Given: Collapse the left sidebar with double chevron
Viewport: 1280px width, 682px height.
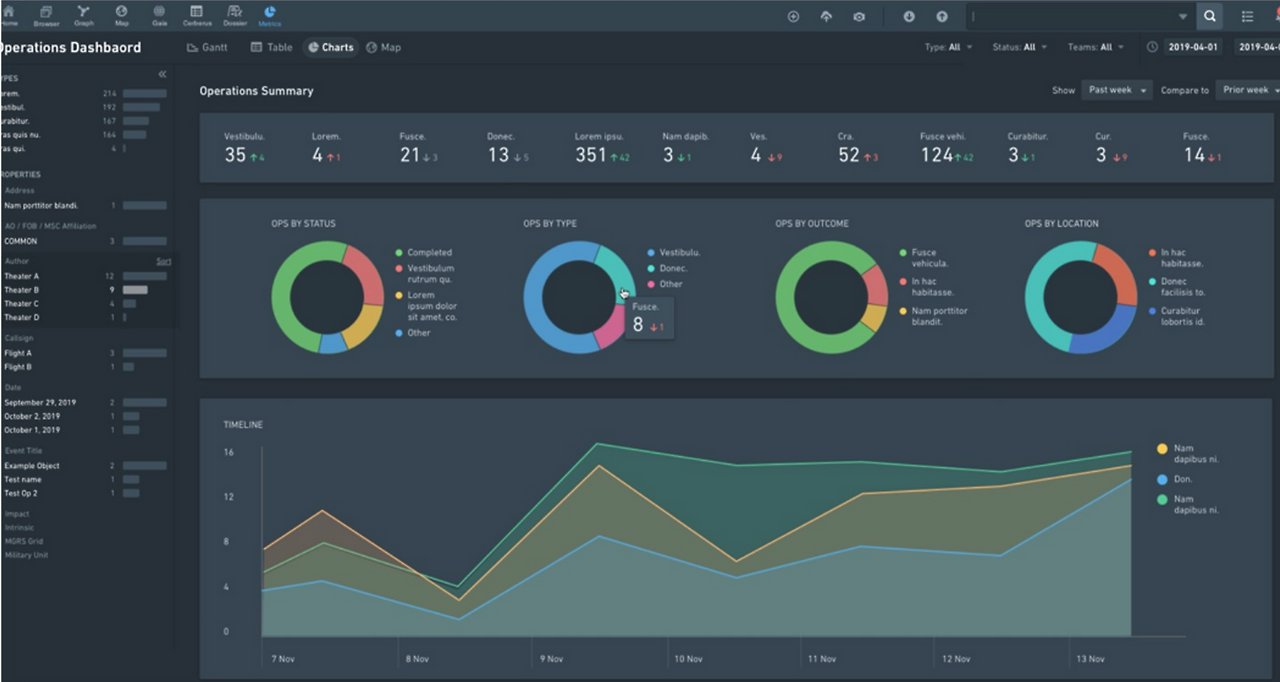Looking at the screenshot, I should [162, 75].
